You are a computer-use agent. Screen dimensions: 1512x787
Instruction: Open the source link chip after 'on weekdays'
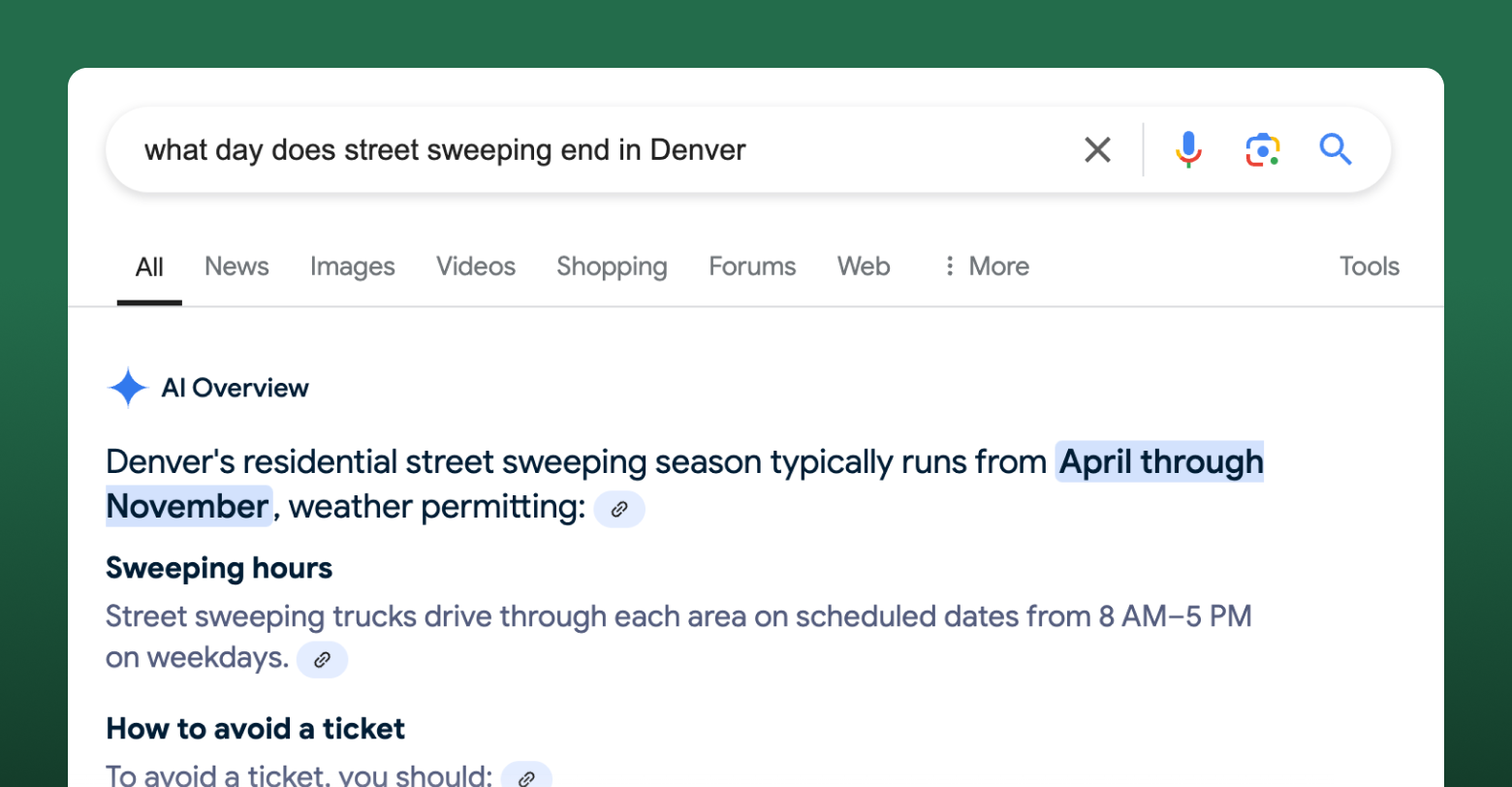(x=322, y=659)
